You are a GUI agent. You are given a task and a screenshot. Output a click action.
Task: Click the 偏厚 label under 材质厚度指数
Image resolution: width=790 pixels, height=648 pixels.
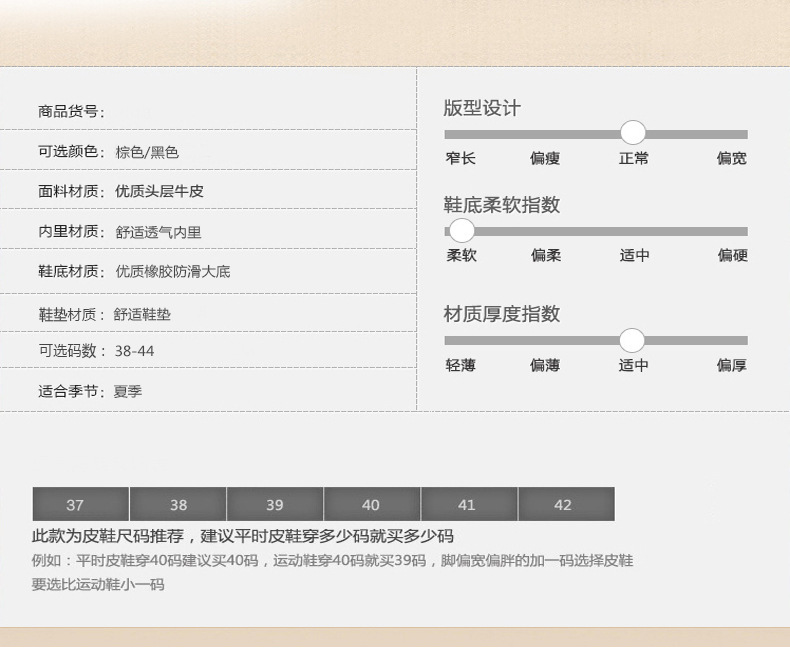(732, 365)
